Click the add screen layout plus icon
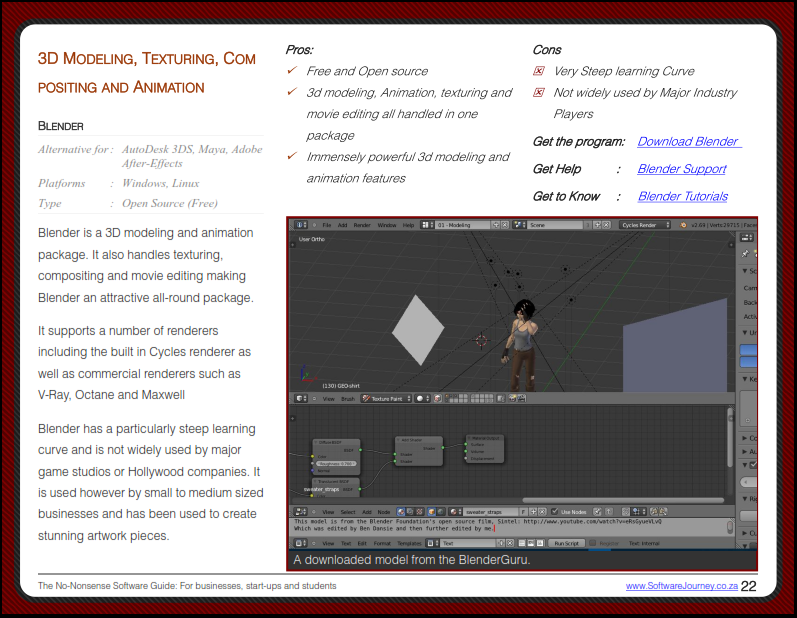The image size is (797, 618). (x=494, y=225)
